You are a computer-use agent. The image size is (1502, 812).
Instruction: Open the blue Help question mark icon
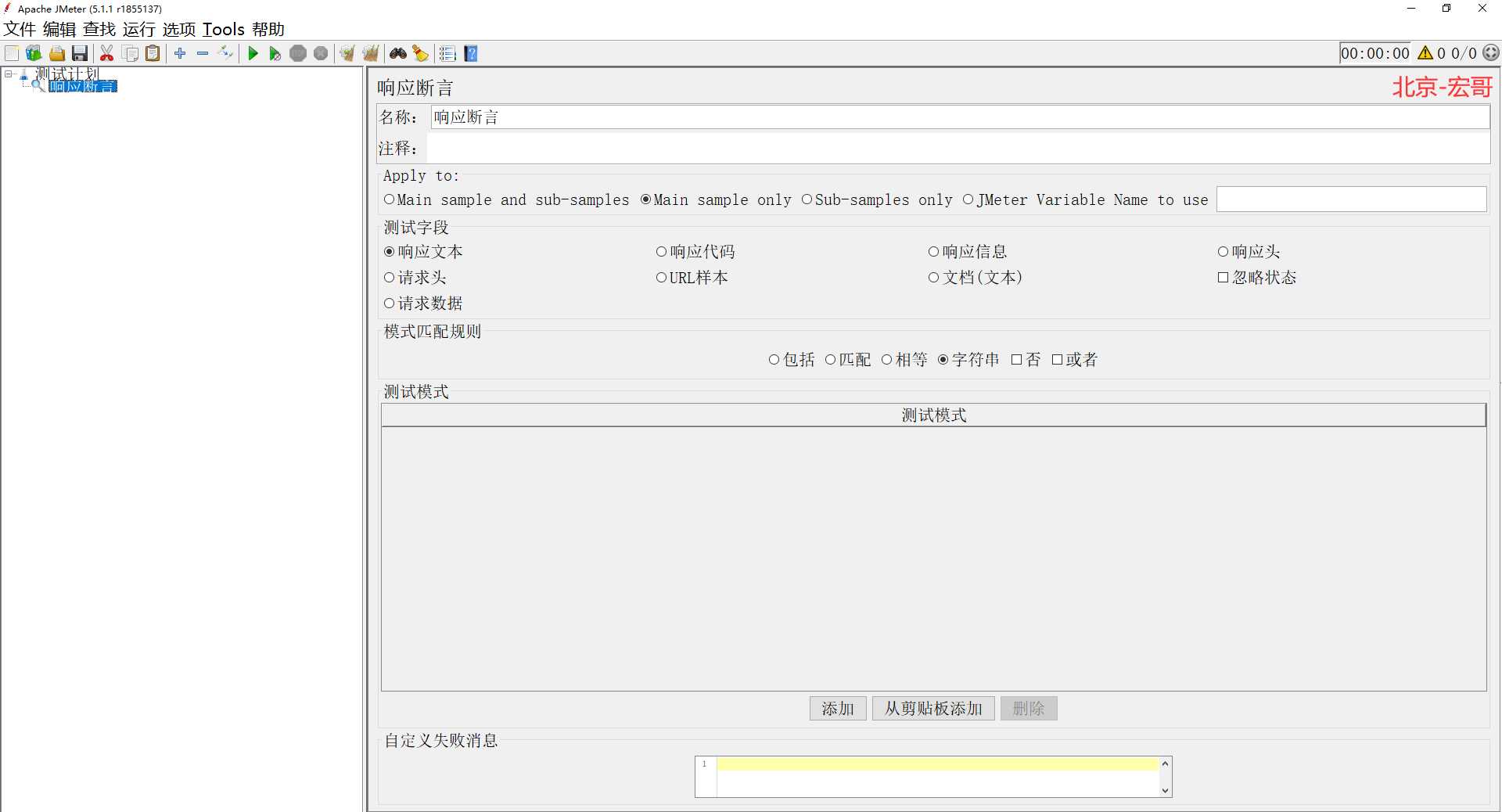(x=471, y=53)
